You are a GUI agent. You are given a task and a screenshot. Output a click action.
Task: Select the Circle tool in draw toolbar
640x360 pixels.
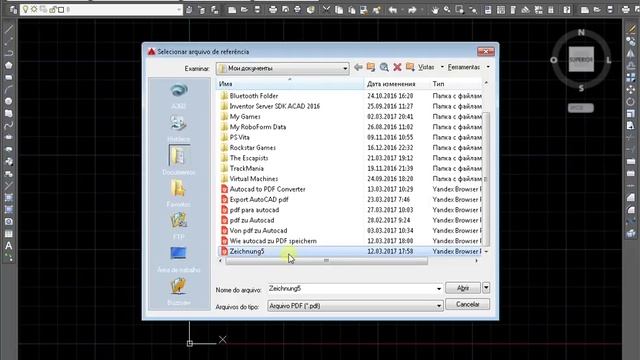(9, 101)
